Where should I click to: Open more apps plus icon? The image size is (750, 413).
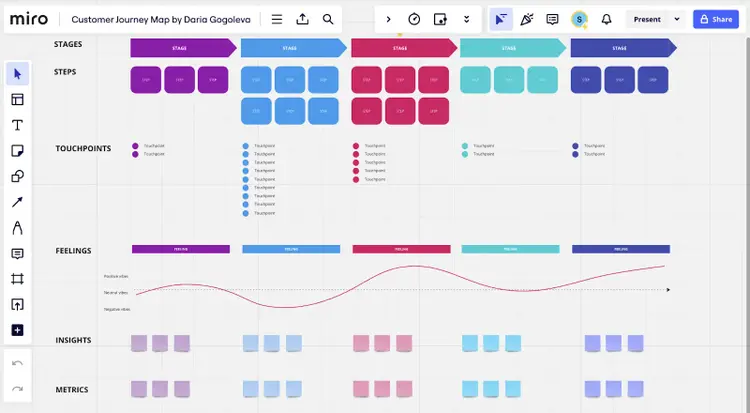click(x=18, y=330)
